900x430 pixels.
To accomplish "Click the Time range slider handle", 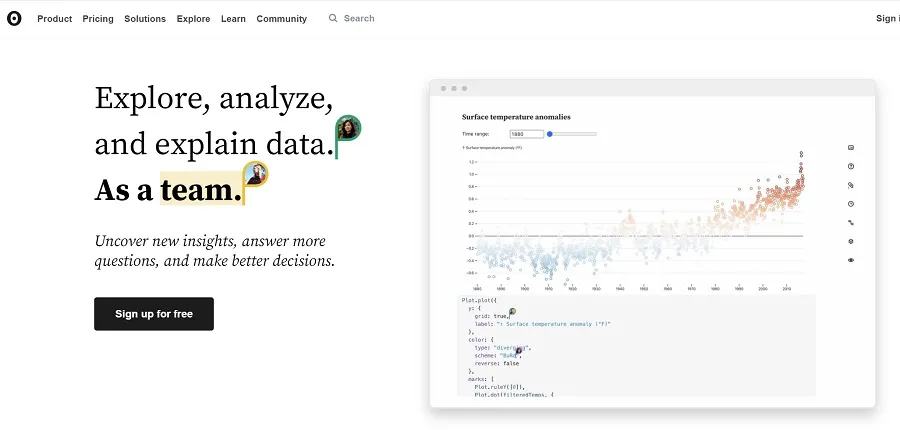I will click(x=550, y=133).
